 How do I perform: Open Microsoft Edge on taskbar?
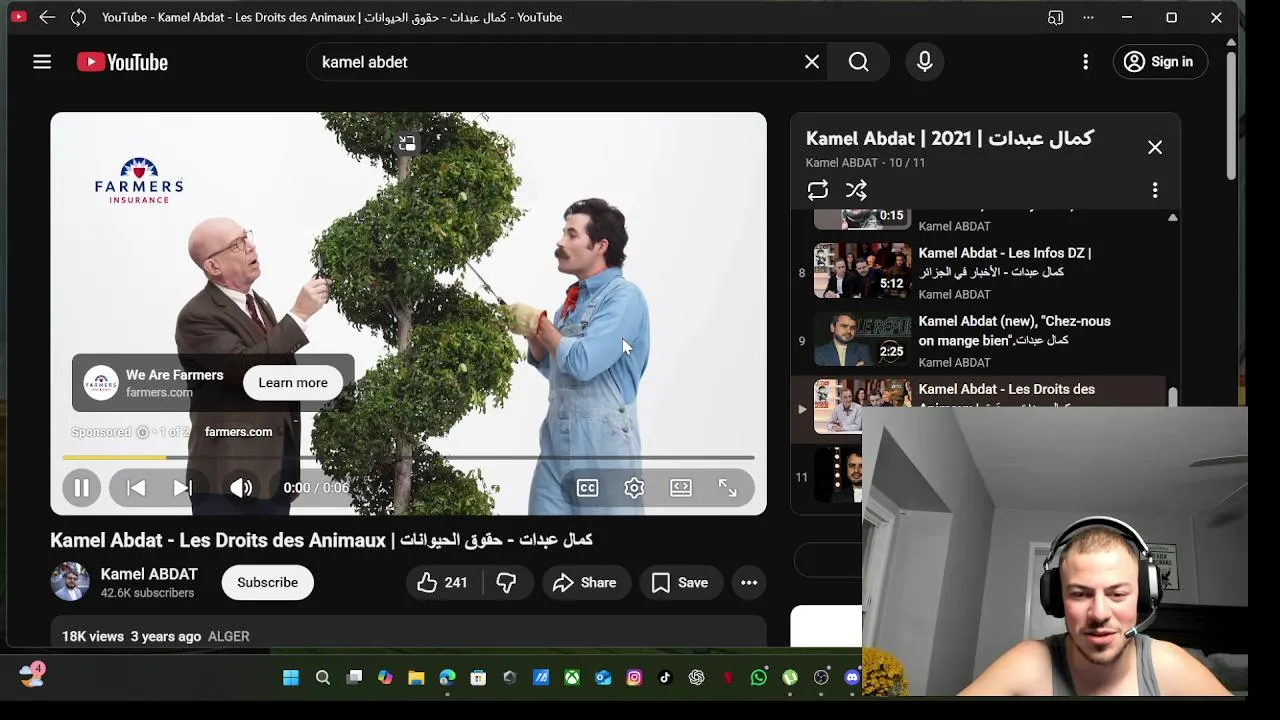tap(447, 678)
